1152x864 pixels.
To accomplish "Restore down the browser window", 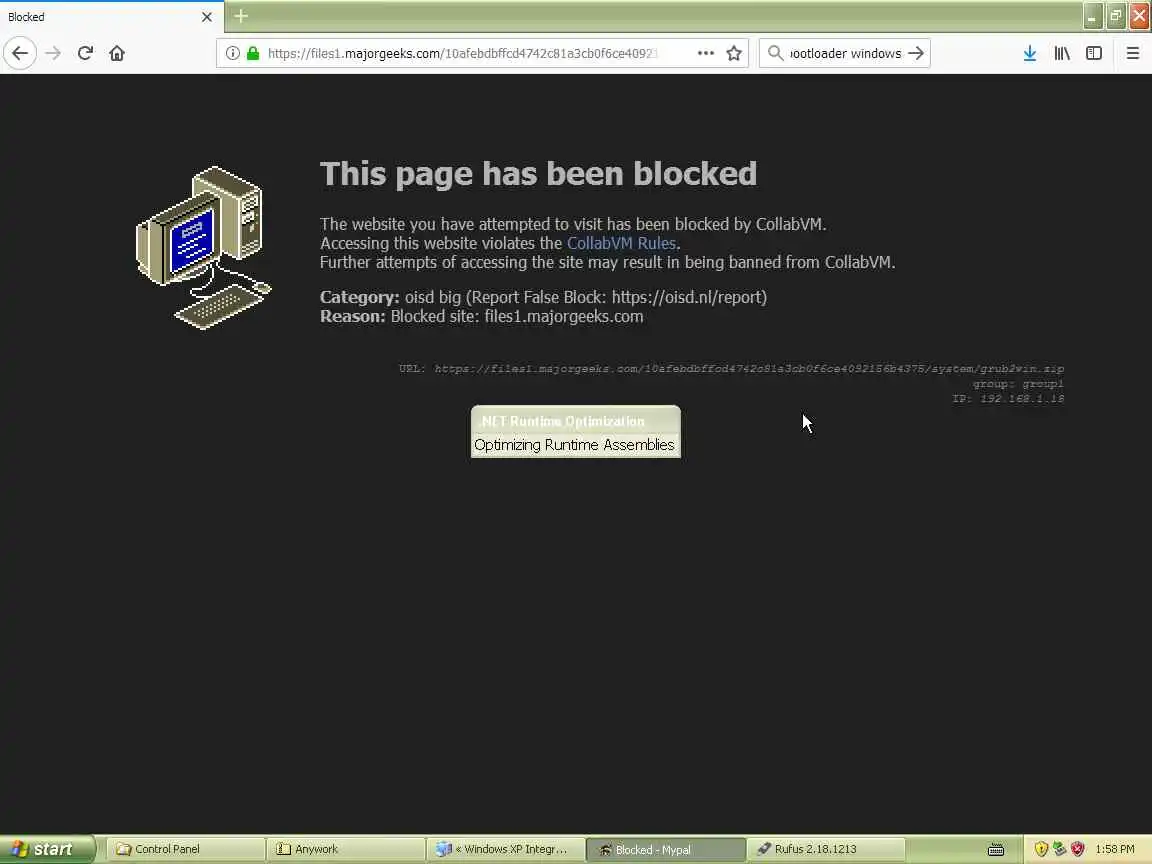I will (x=1116, y=16).
